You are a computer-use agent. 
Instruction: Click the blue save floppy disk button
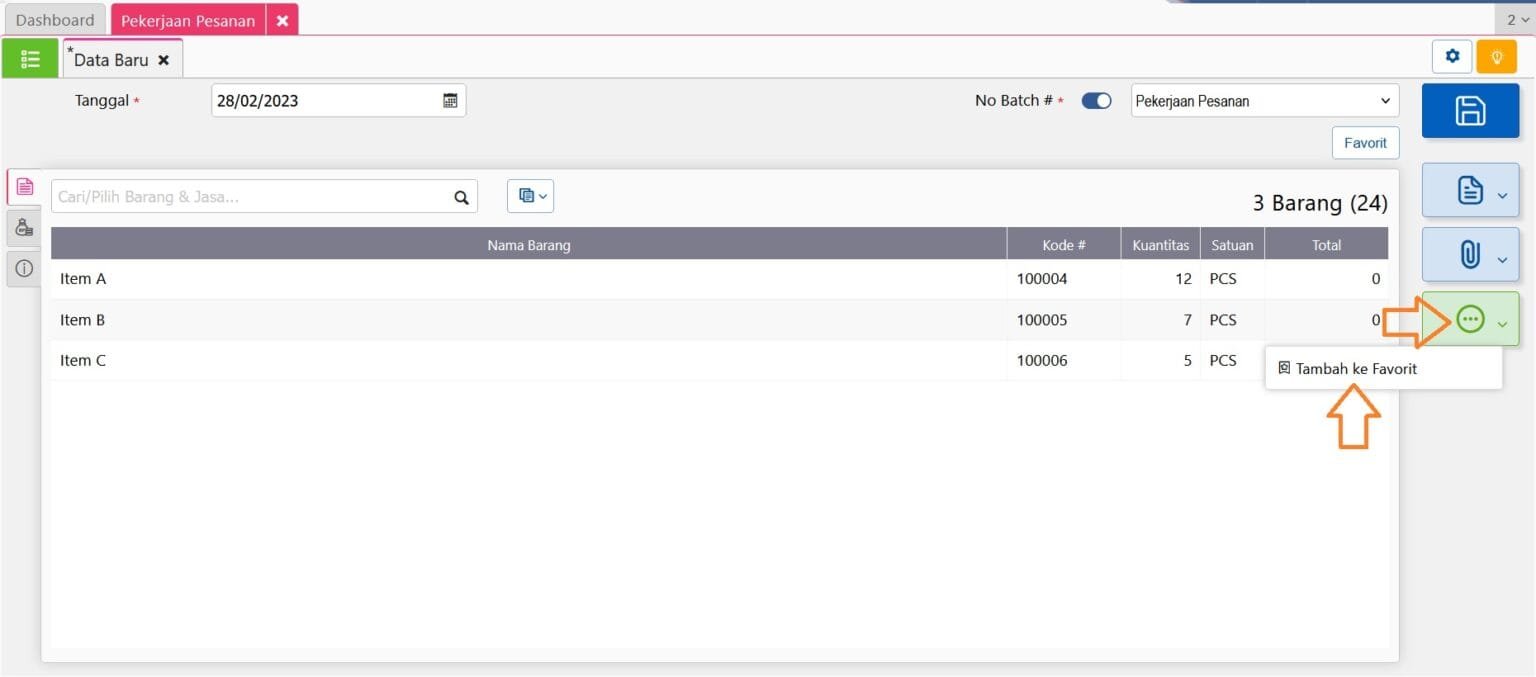1470,111
